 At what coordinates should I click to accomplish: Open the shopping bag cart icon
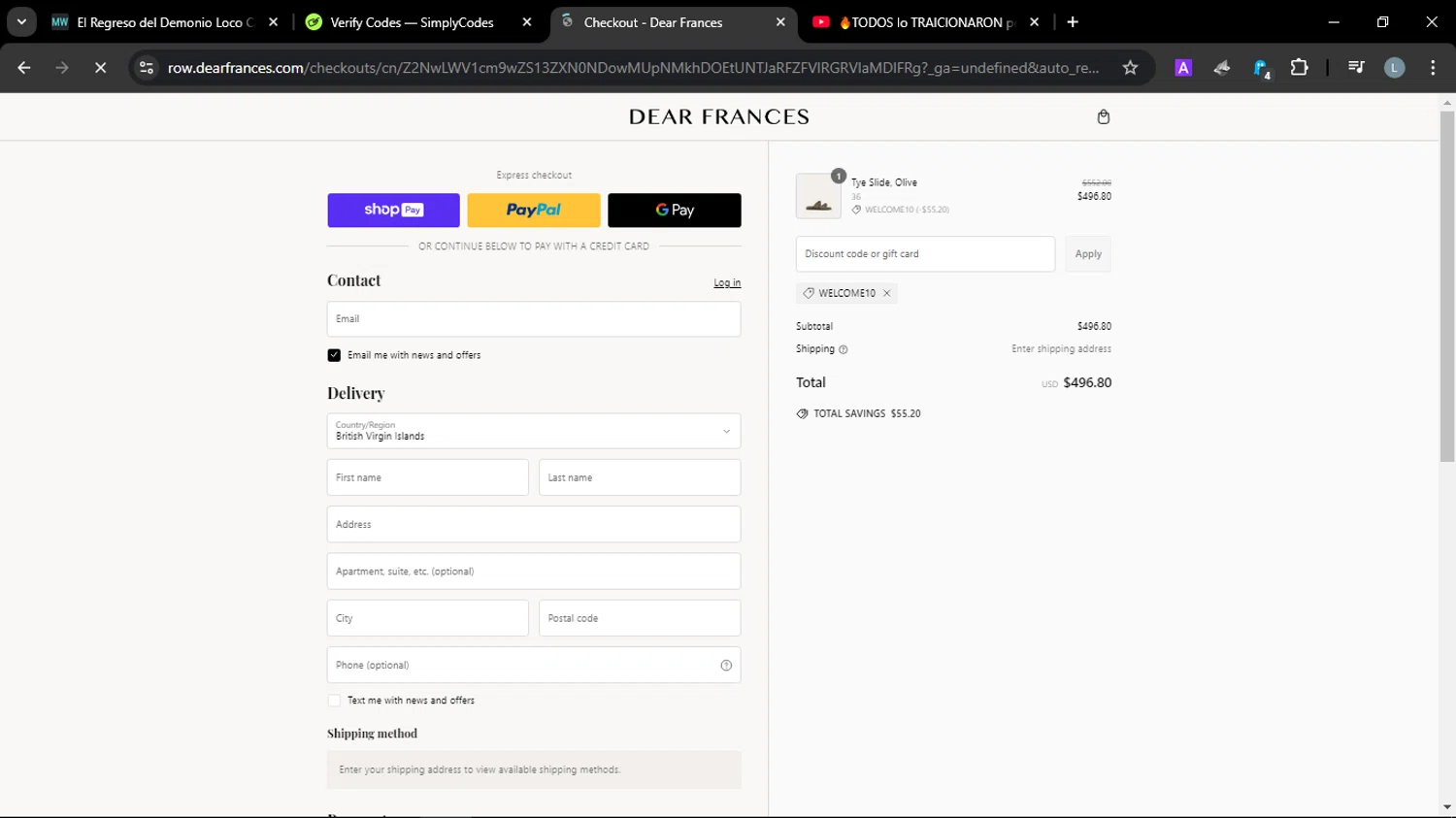(x=1103, y=116)
